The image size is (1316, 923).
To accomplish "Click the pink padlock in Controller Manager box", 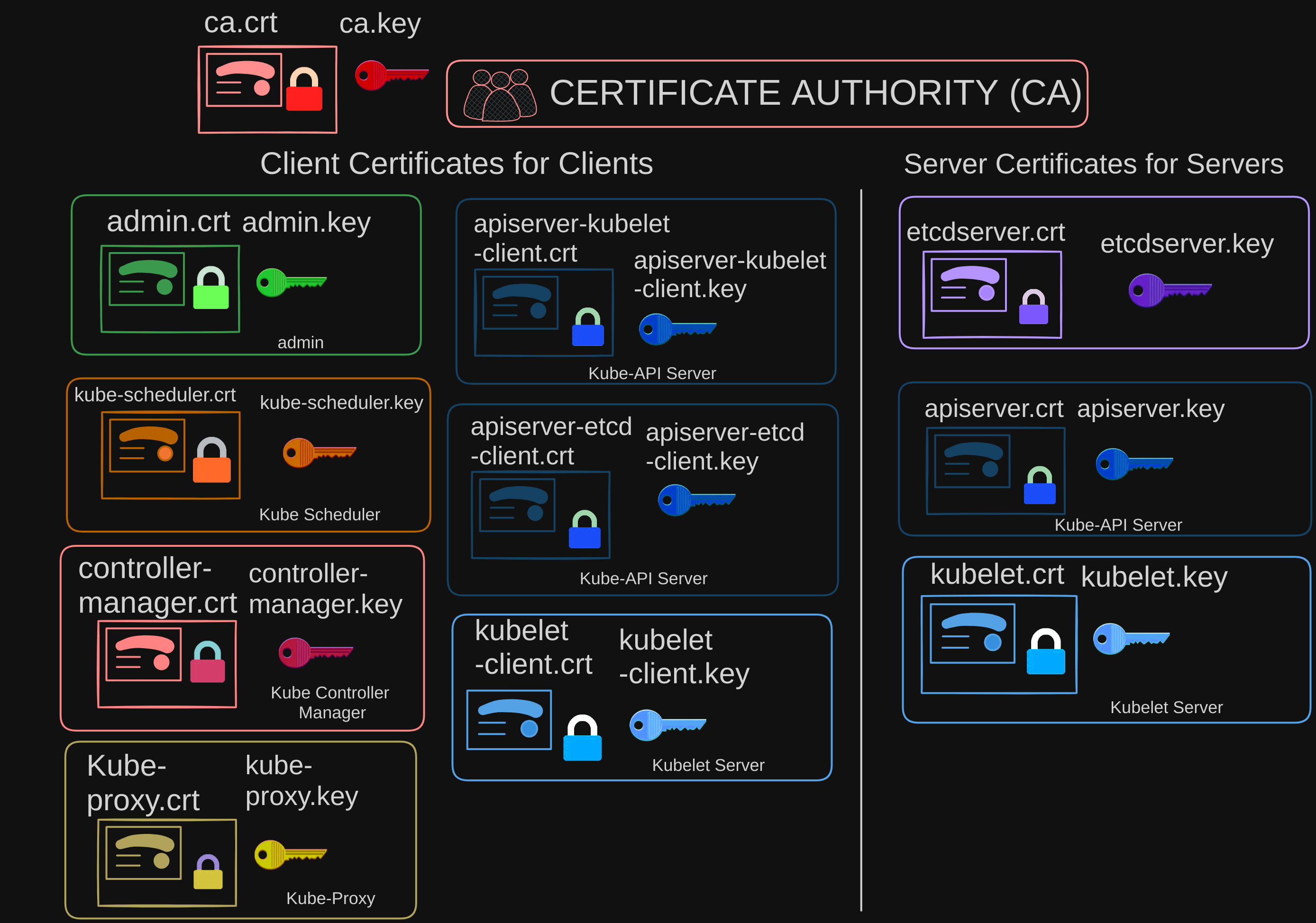I will click(208, 662).
